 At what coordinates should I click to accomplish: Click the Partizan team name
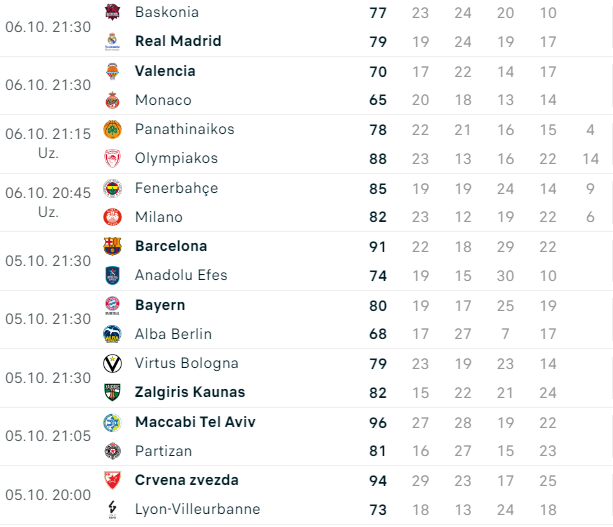pyautogui.click(x=163, y=451)
